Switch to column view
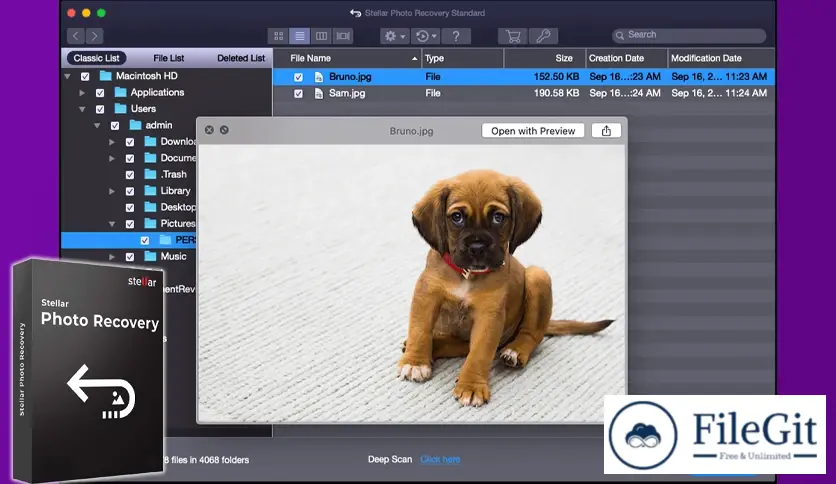The height and width of the screenshot is (484, 836). [x=321, y=36]
